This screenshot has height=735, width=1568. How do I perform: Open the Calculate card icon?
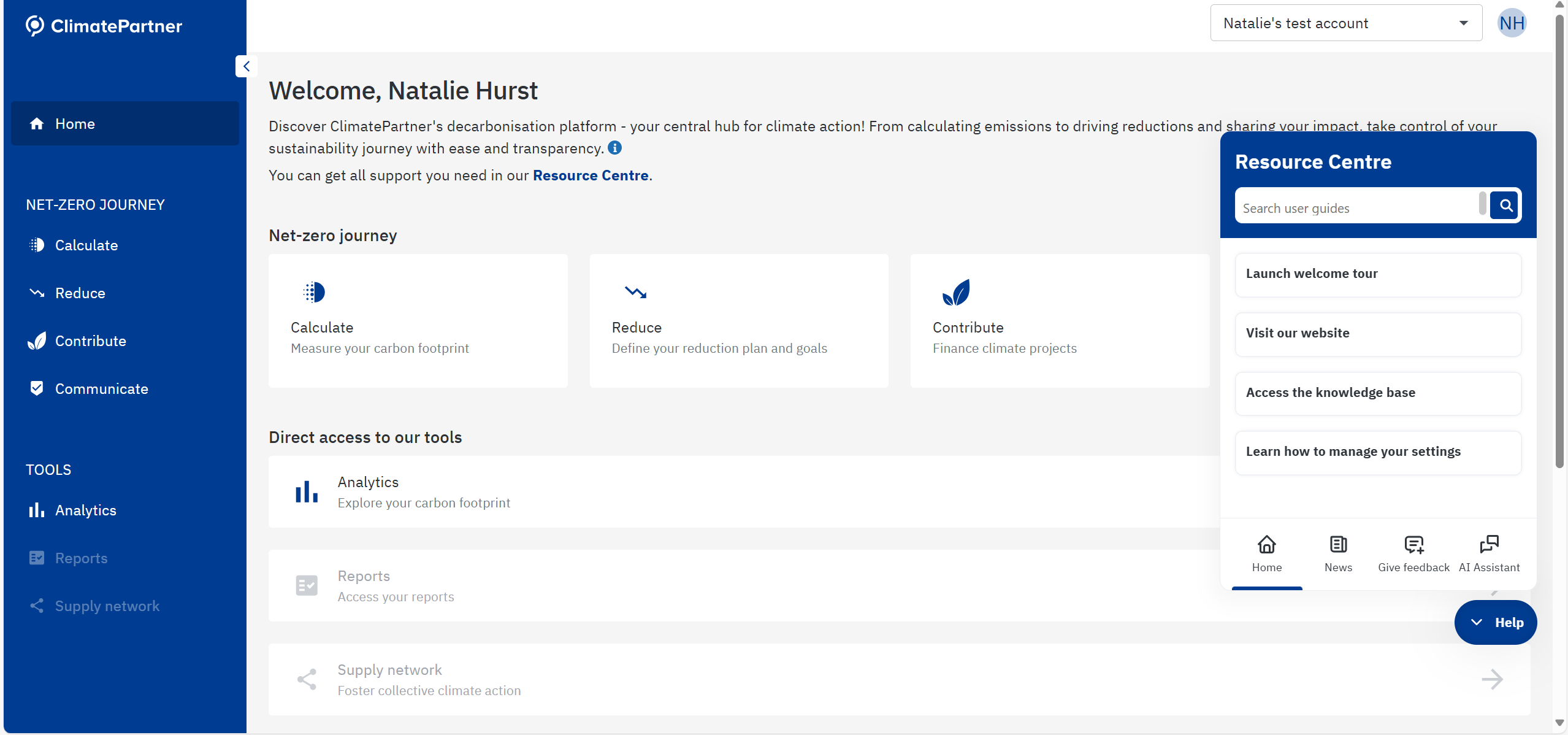[313, 292]
